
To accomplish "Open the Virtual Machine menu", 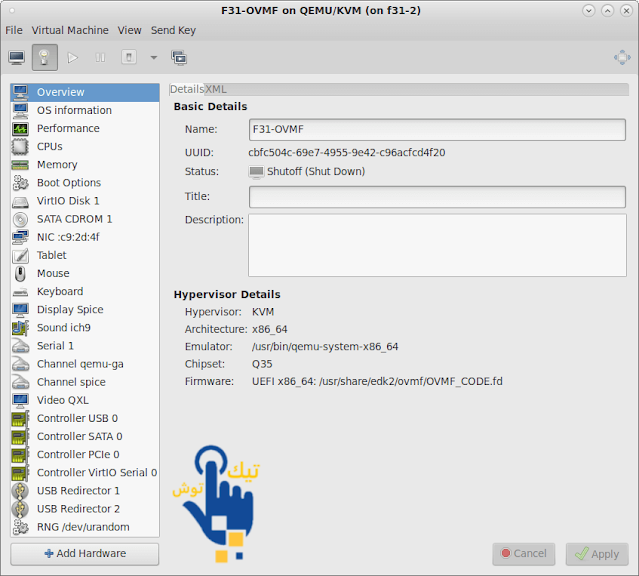I will [x=70, y=30].
